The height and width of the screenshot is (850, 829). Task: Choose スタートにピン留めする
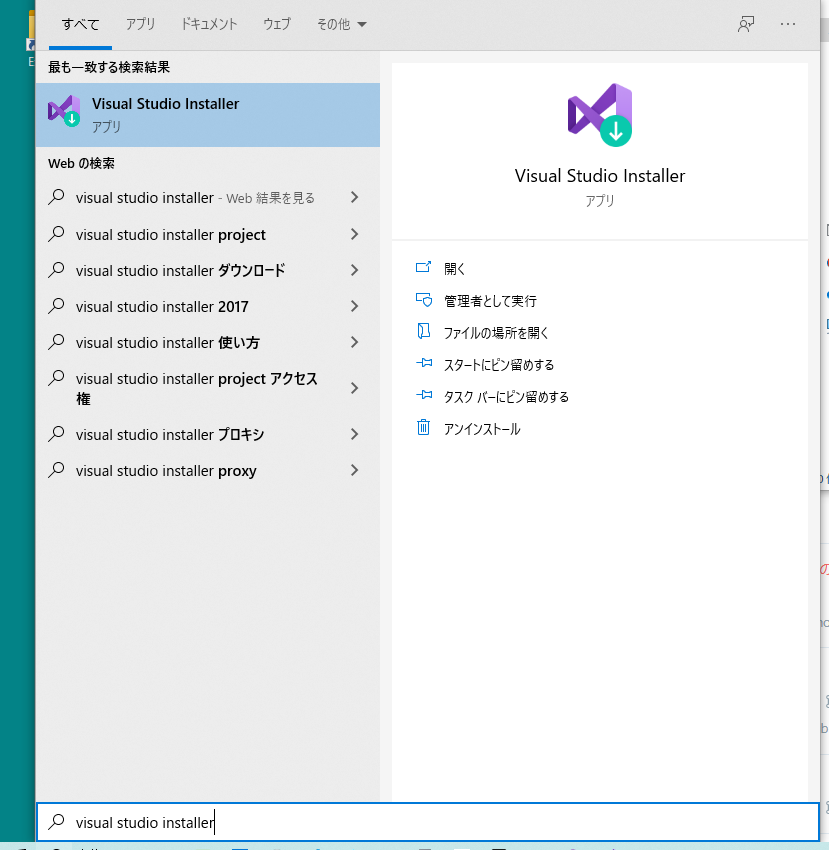click(499, 364)
